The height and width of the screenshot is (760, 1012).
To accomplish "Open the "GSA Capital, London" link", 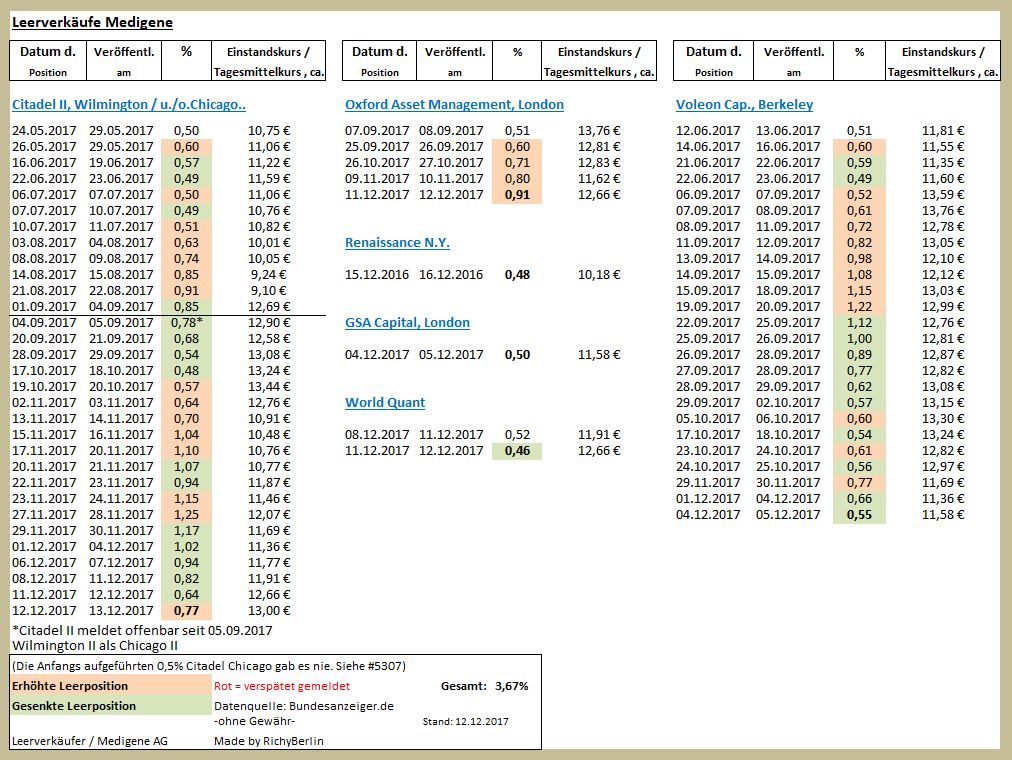I will [x=408, y=322].
